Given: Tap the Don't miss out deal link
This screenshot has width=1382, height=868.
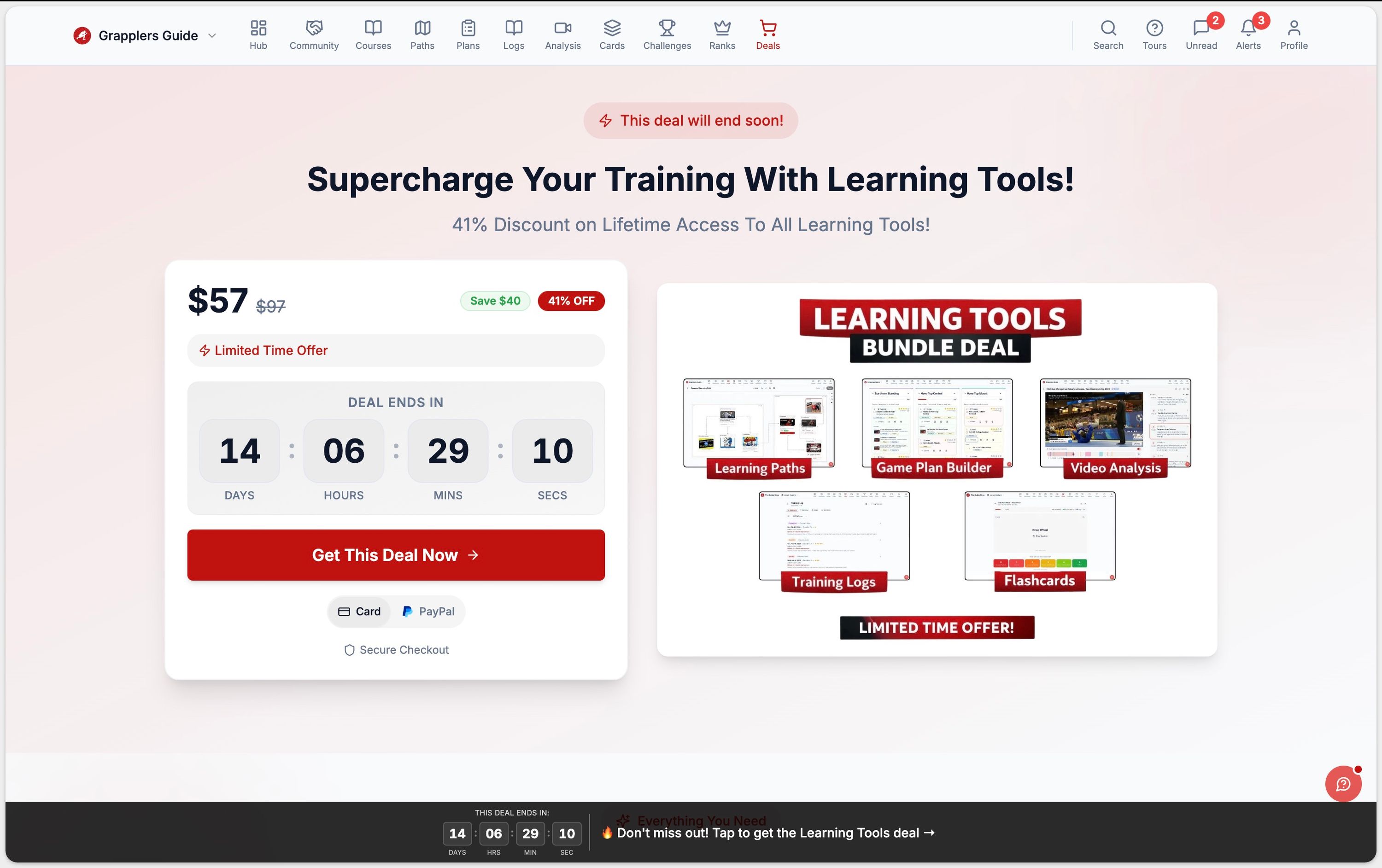Looking at the screenshot, I should point(768,833).
